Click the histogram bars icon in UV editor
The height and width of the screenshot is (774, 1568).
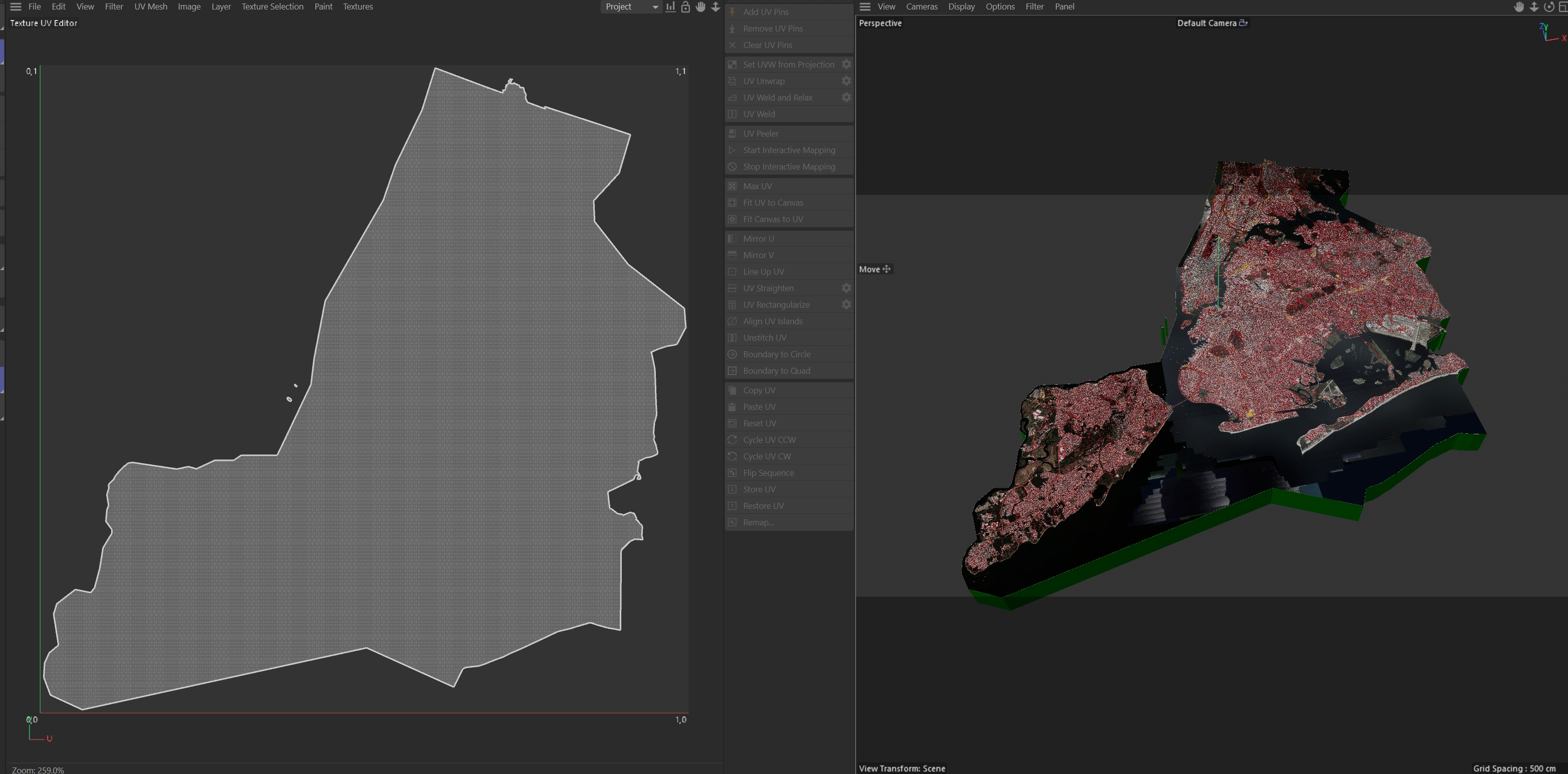tap(670, 7)
